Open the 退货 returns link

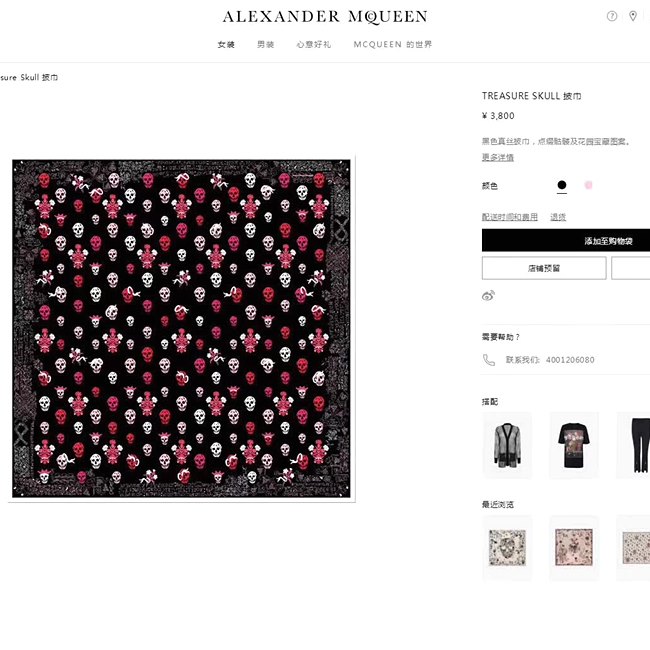[x=558, y=217]
